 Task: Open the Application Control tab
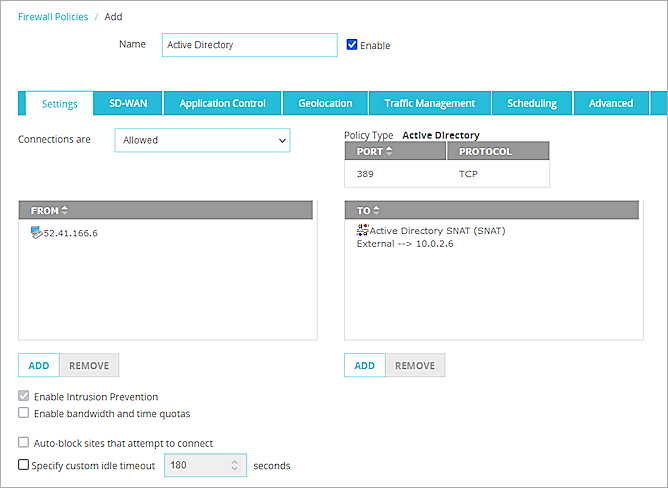click(222, 103)
